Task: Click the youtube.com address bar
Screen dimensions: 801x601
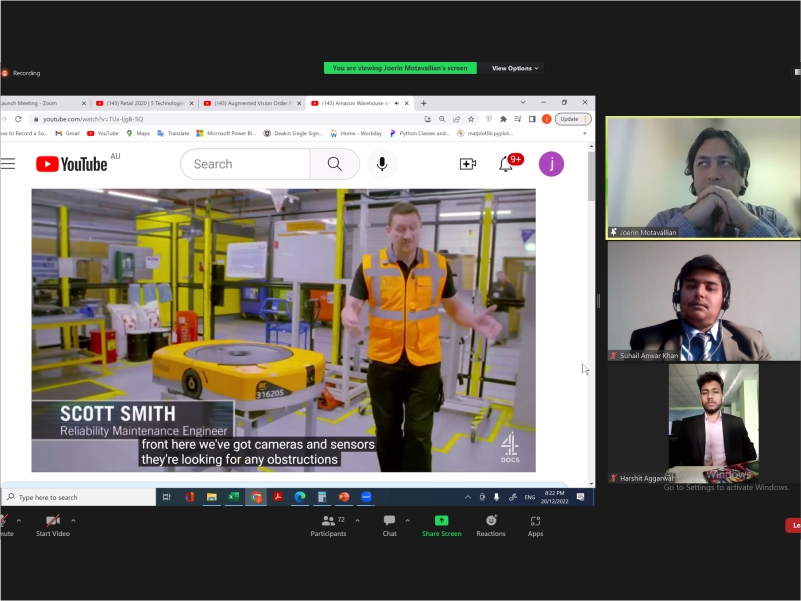Action: click(225, 119)
